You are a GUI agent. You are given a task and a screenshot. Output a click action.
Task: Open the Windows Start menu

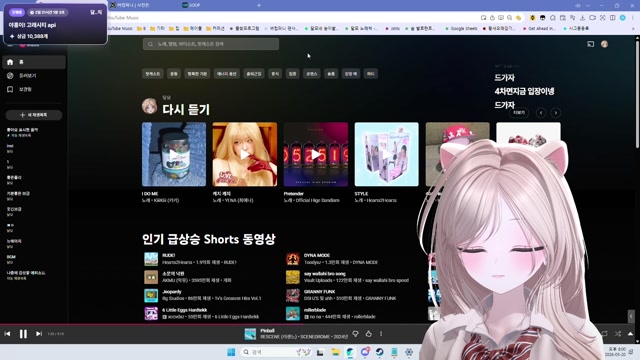231,352
